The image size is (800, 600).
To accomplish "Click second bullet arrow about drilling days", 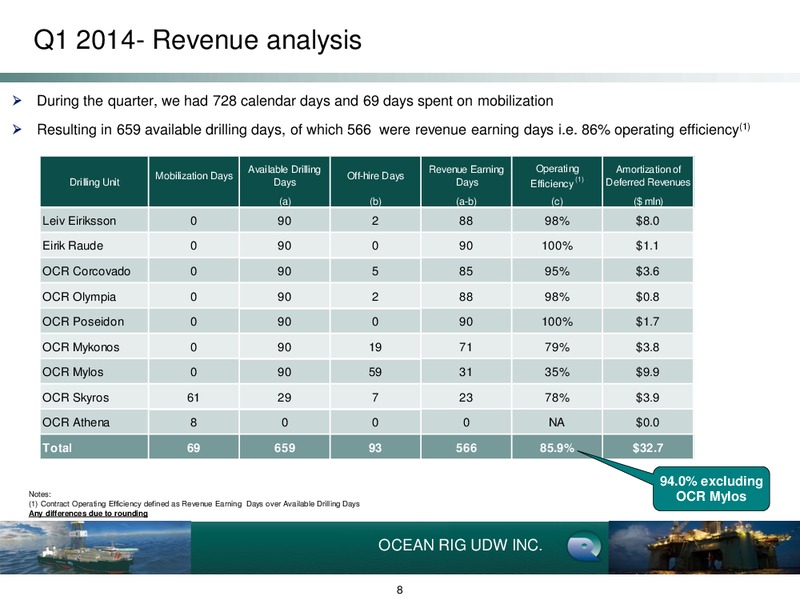I will 17,130.
